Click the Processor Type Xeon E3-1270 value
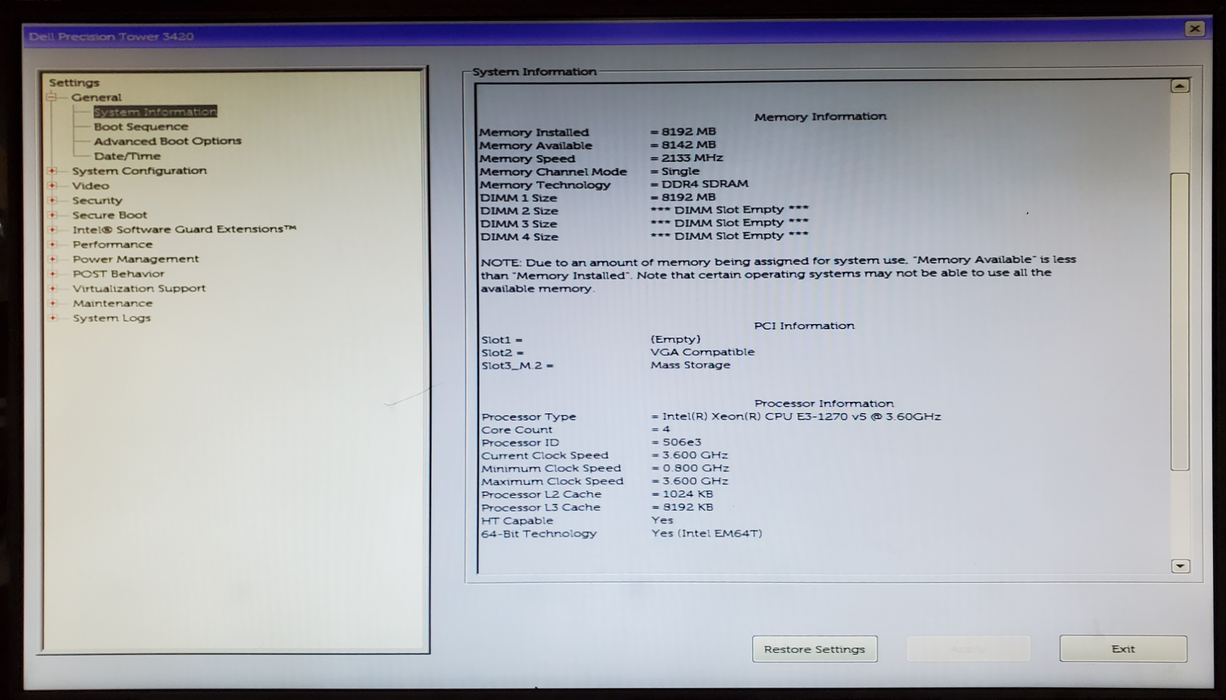The image size is (1226, 700). tap(796, 417)
